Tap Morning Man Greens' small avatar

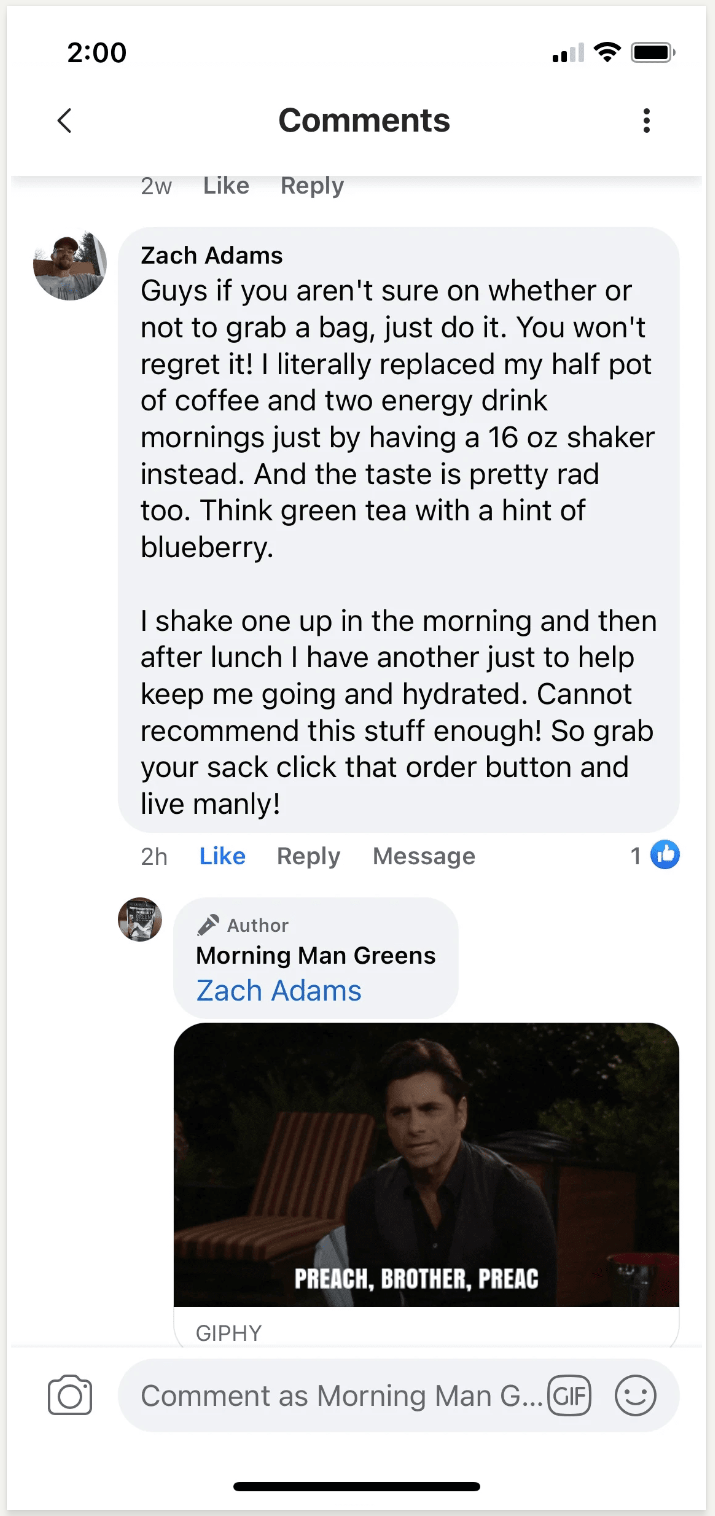pyautogui.click(x=140, y=919)
